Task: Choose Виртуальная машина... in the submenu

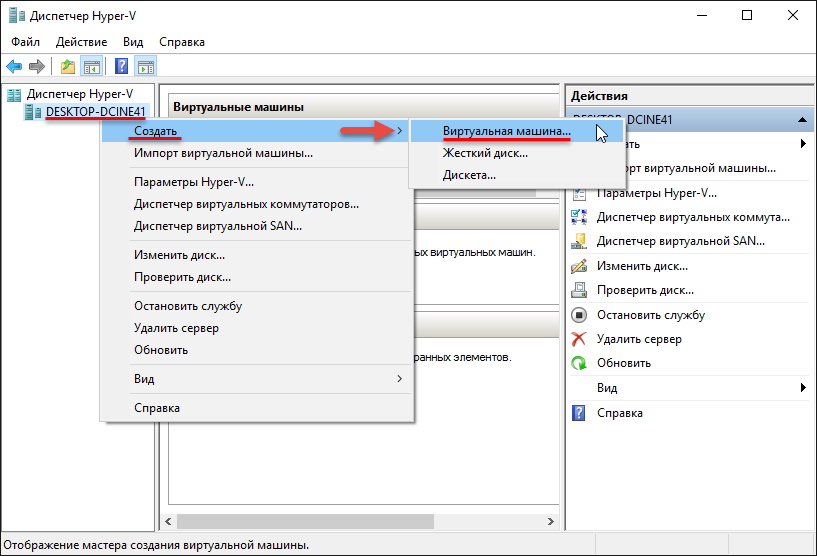Action: coord(517,131)
